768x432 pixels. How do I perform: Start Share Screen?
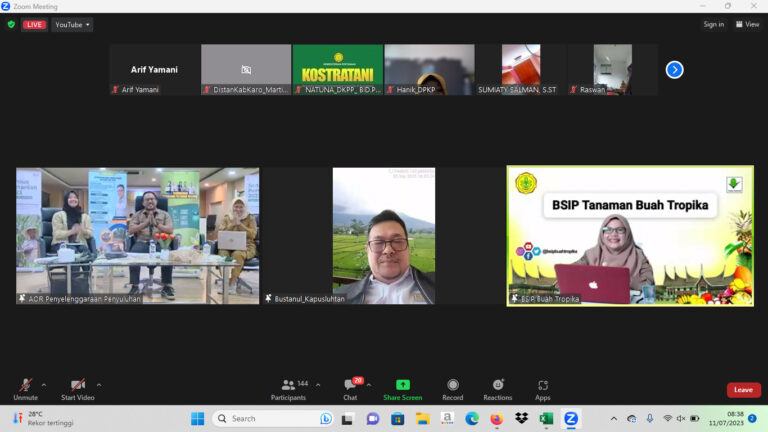pyautogui.click(x=403, y=390)
